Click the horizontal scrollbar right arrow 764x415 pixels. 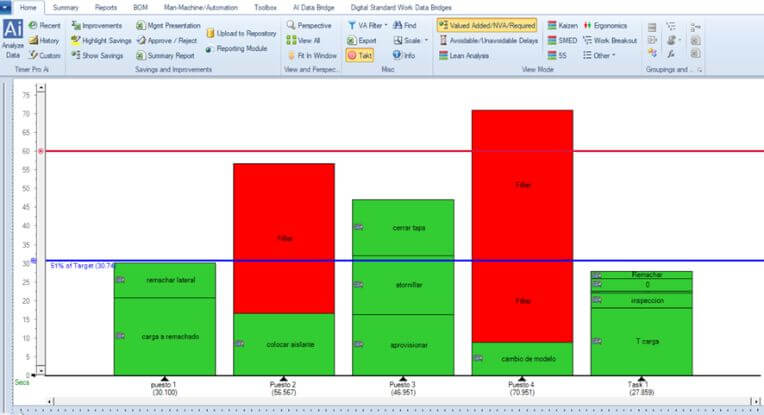[x=755, y=401]
